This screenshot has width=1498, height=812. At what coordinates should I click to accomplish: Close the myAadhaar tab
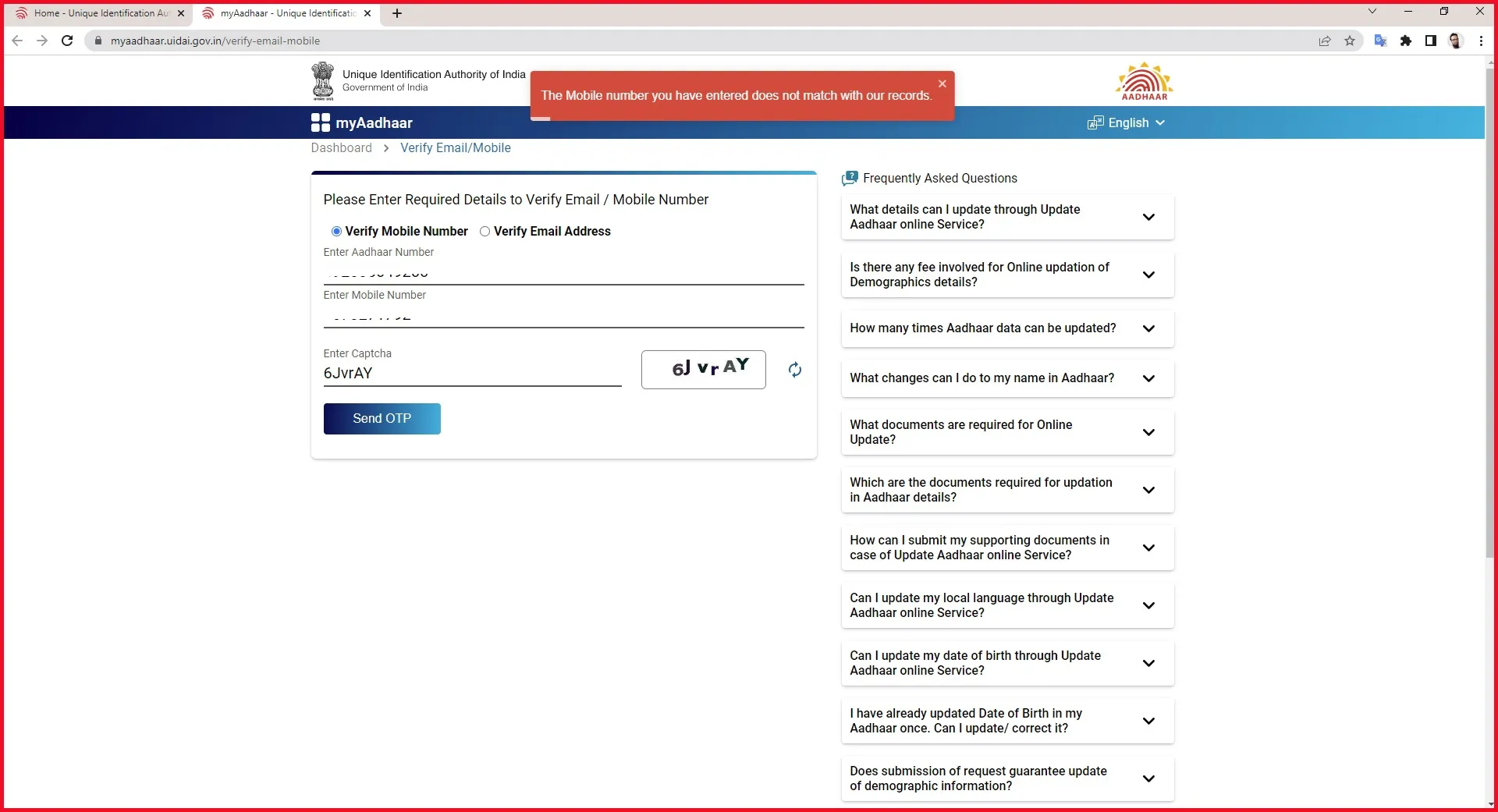pos(367,13)
